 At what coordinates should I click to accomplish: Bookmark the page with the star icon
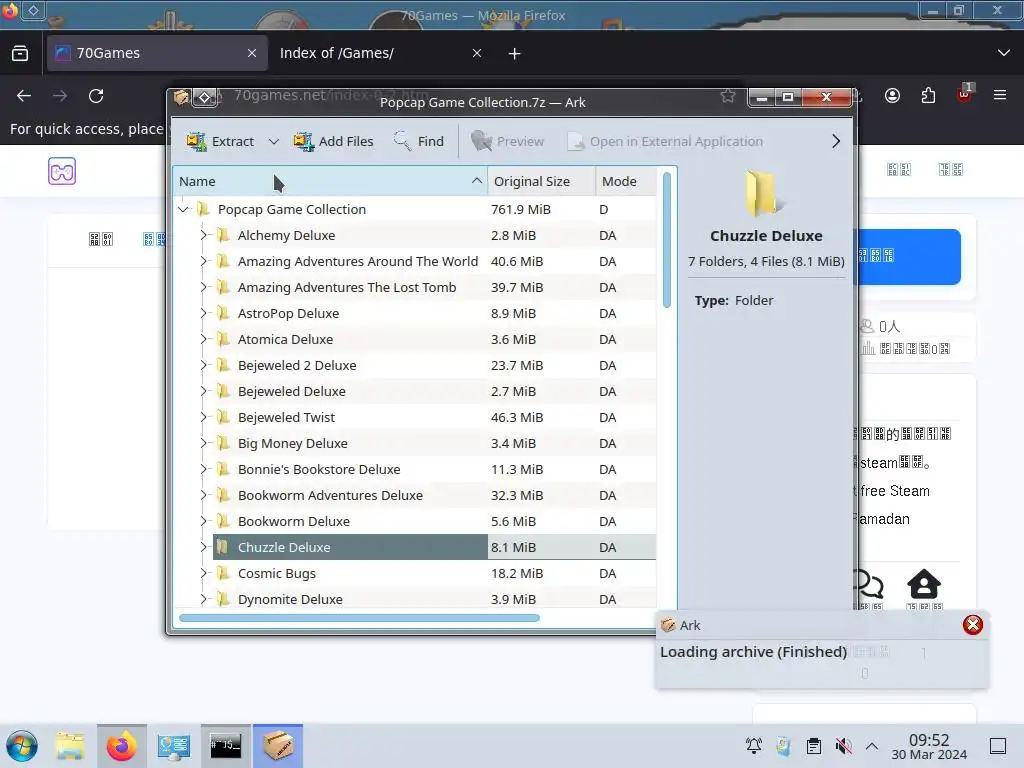(728, 96)
